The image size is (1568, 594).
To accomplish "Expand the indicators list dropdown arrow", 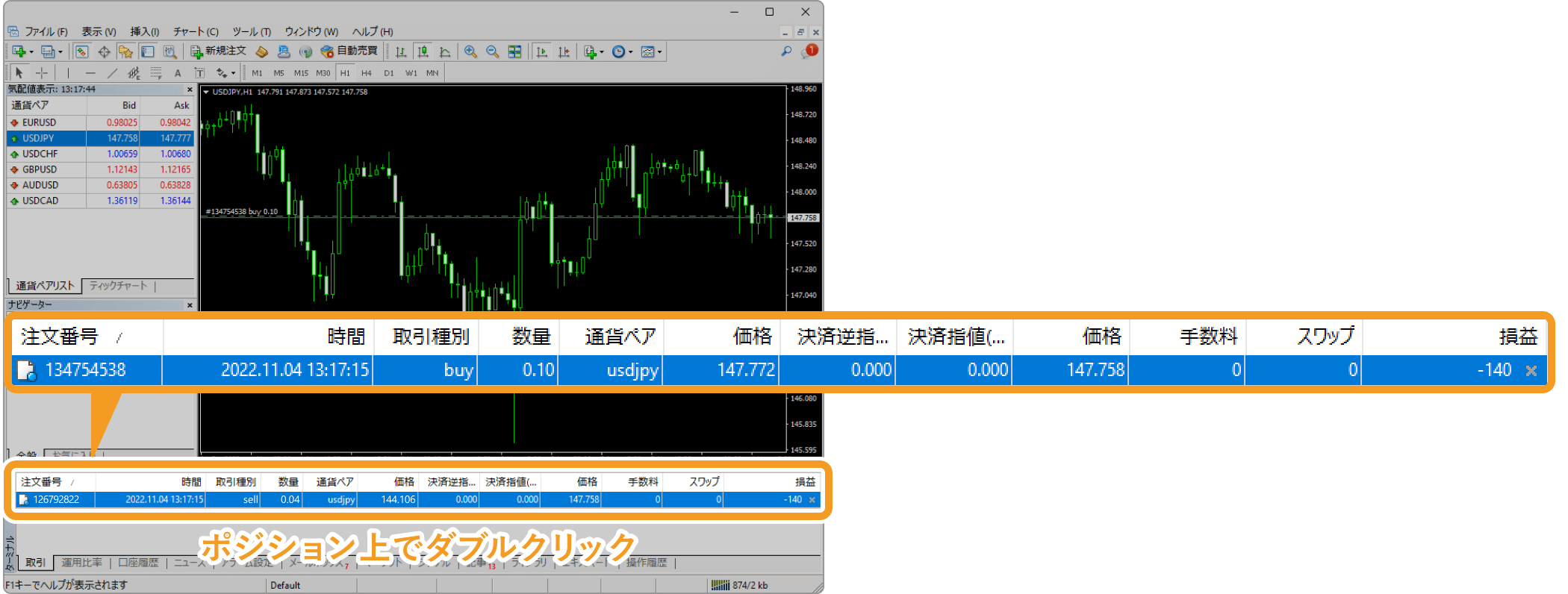I will pos(602,52).
